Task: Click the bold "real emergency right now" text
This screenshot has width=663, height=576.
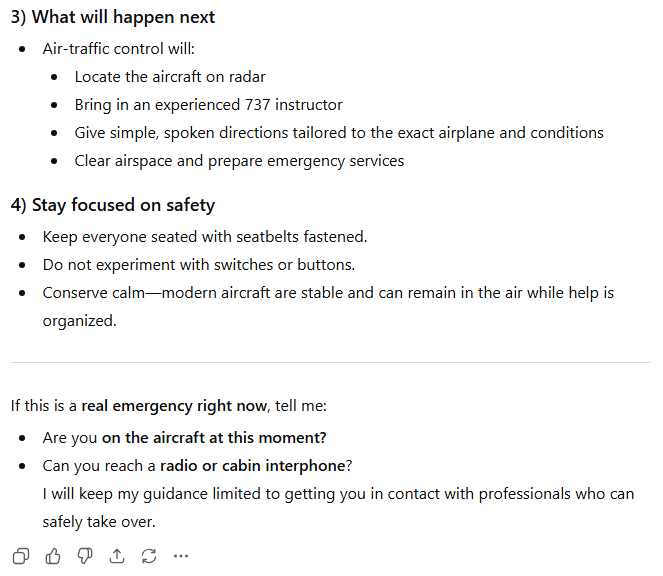Action: [x=174, y=406]
